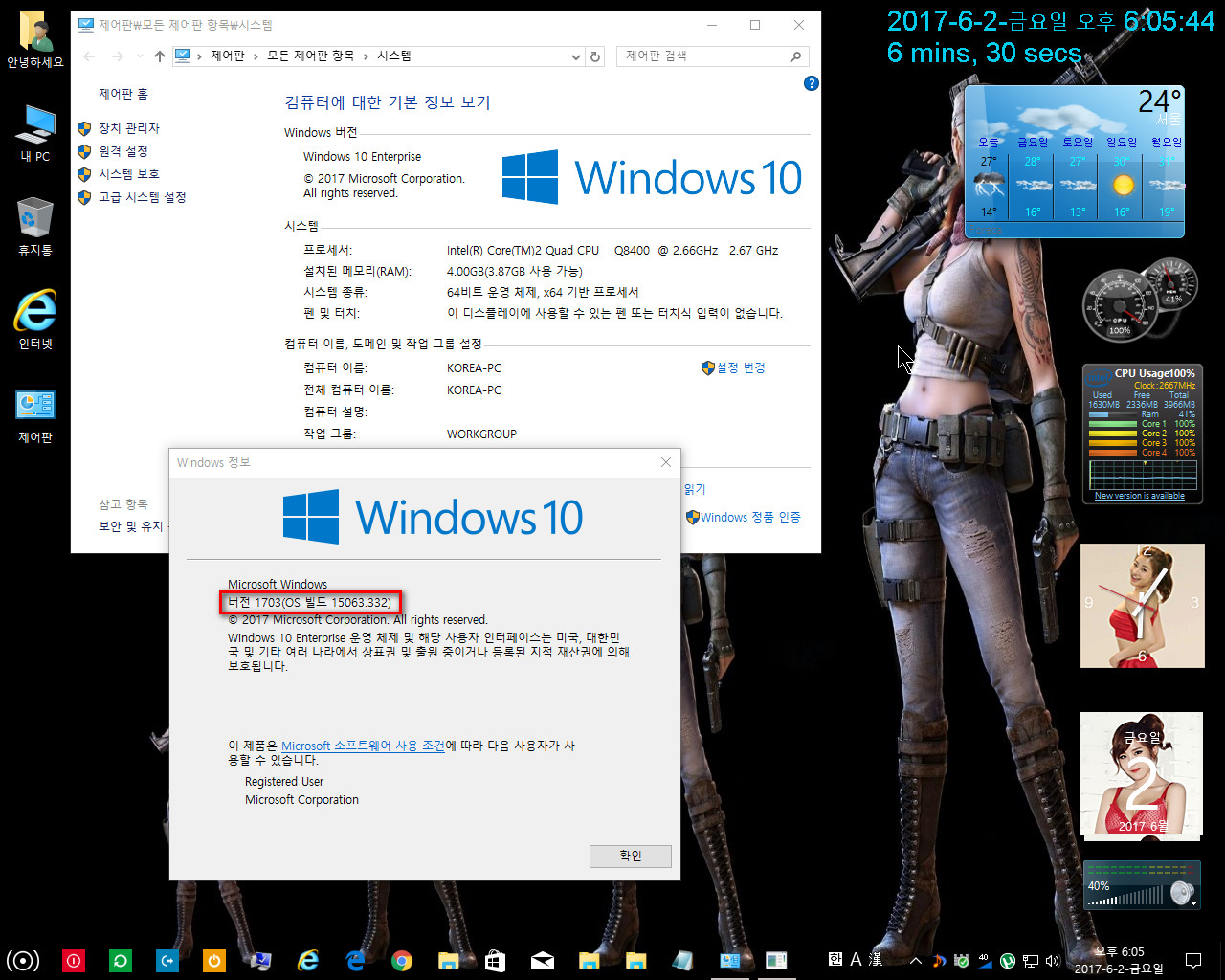Click the blue sign-out icon on taskbar
Image resolution: width=1225 pixels, height=980 pixels.
click(x=167, y=960)
